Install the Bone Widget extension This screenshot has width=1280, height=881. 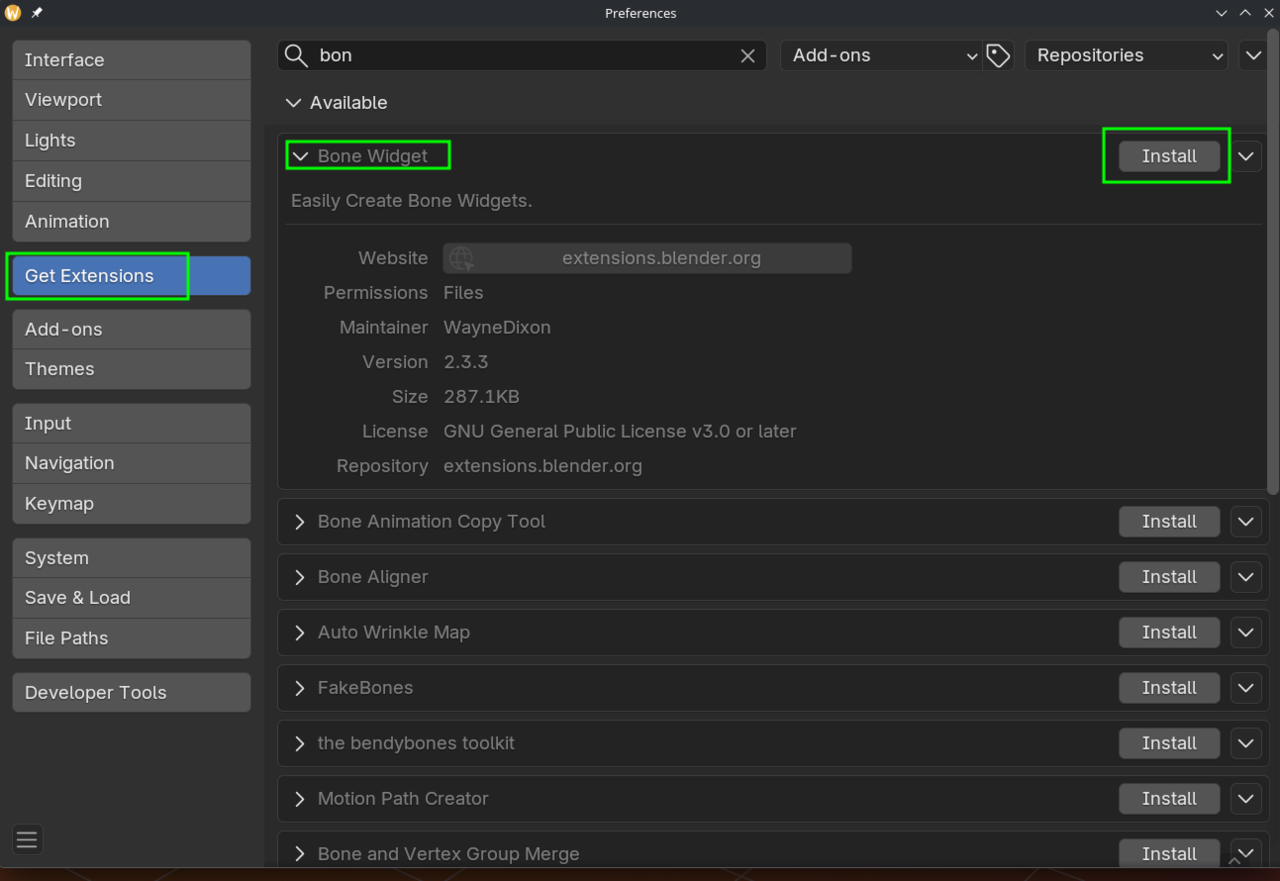coord(1169,156)
